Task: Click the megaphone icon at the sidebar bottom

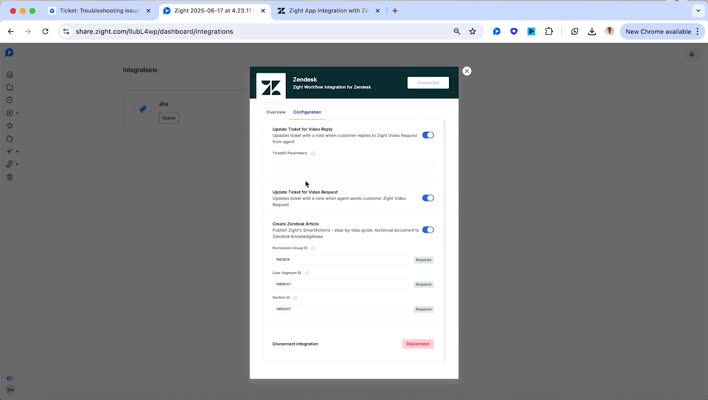Action: [x=9, y=378]
